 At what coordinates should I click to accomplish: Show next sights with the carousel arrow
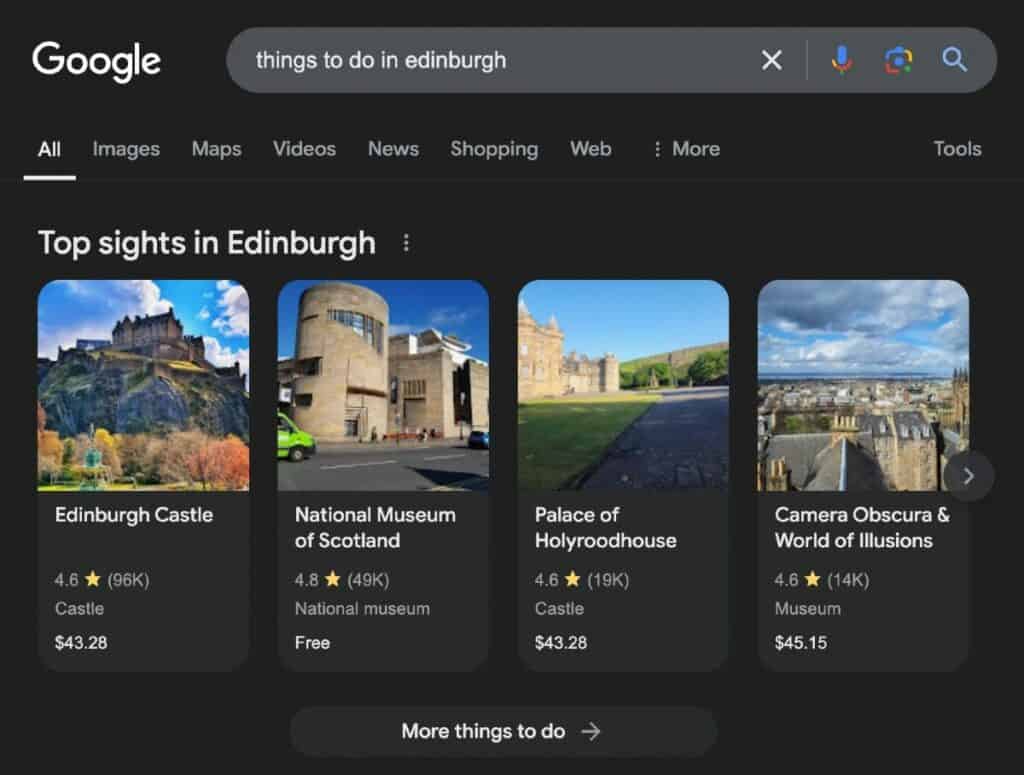click(x=968, y=476)
